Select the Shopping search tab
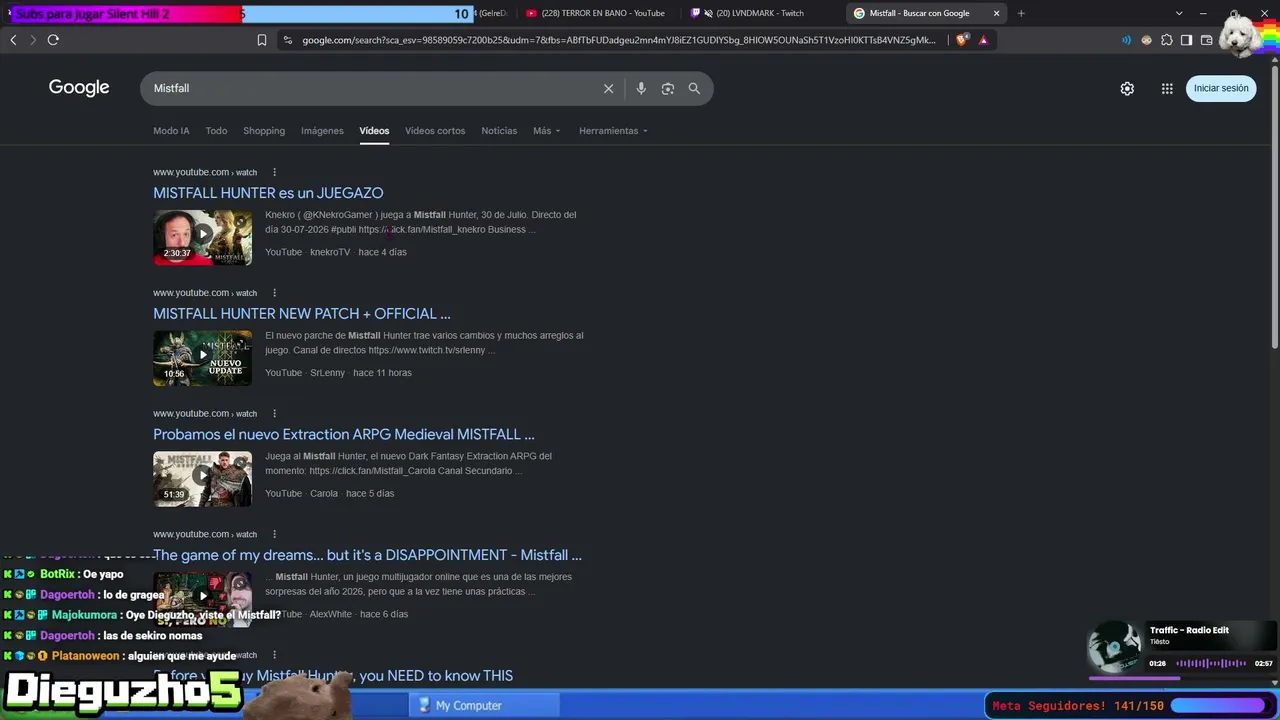Image resolution: width=1280 pixels, height=720 pixels. click(264, 131)
